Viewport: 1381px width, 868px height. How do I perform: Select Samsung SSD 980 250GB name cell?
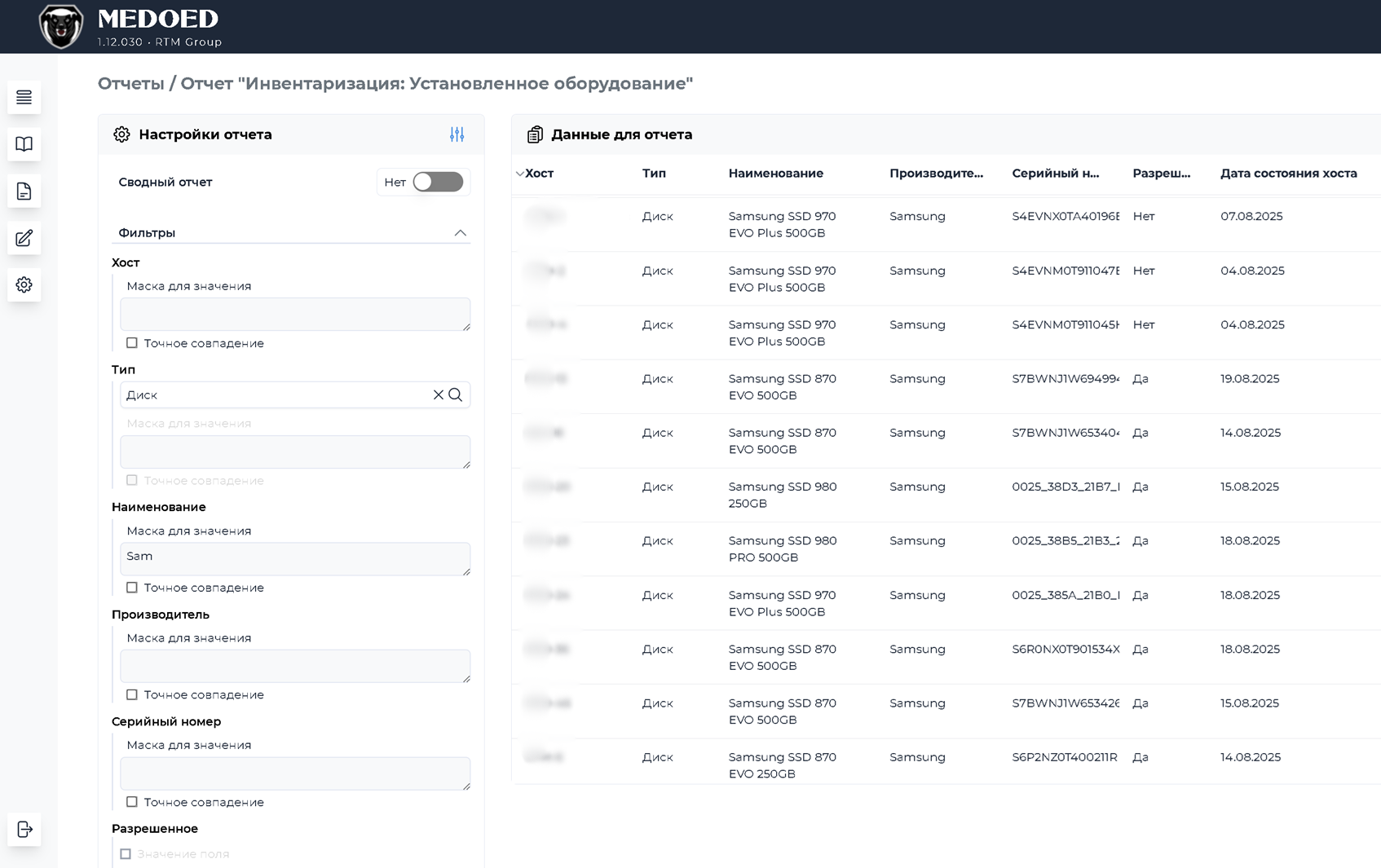(x=783, y=495)
